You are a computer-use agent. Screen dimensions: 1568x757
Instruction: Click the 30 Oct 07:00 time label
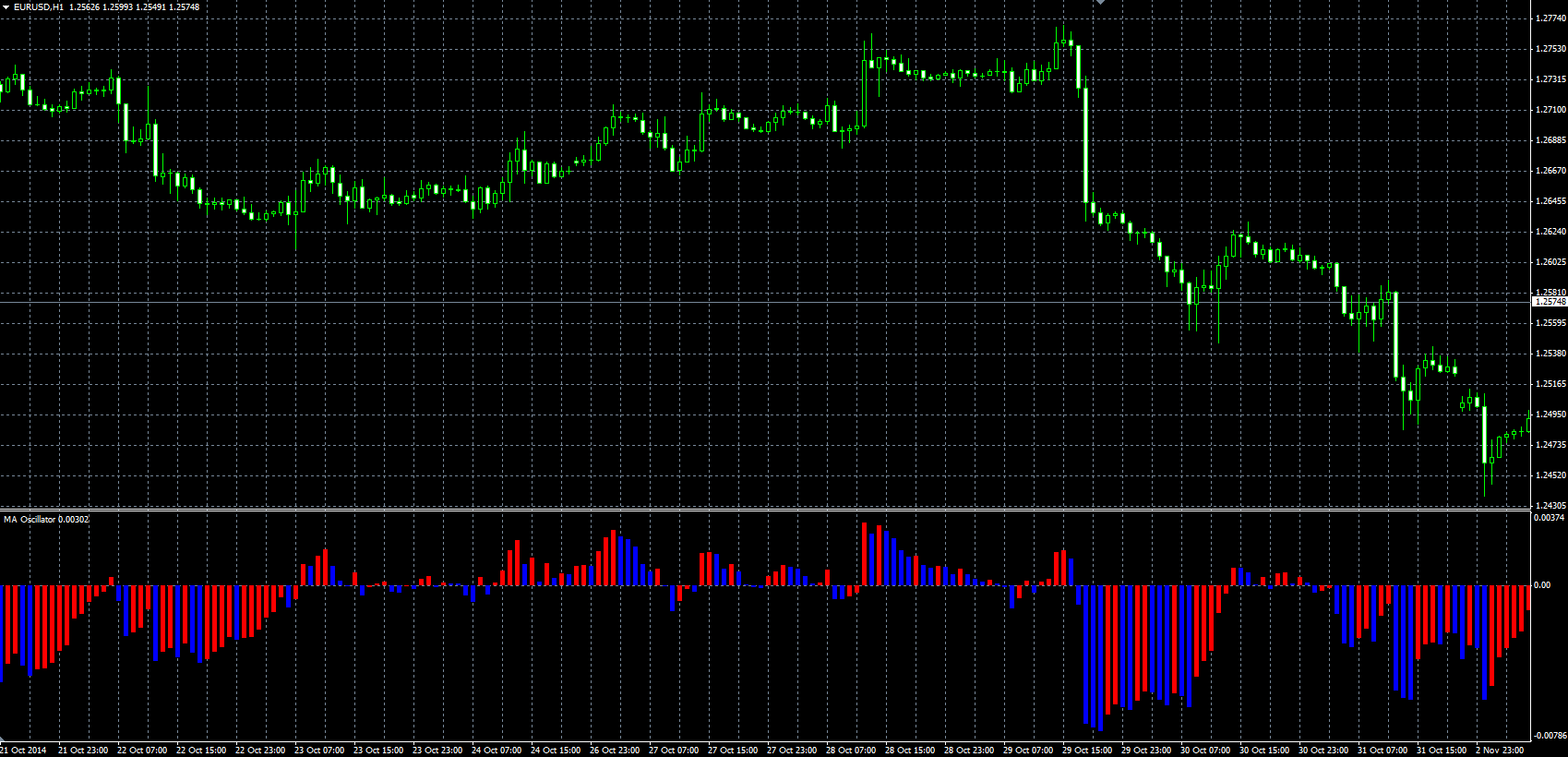click(1205, 751)
